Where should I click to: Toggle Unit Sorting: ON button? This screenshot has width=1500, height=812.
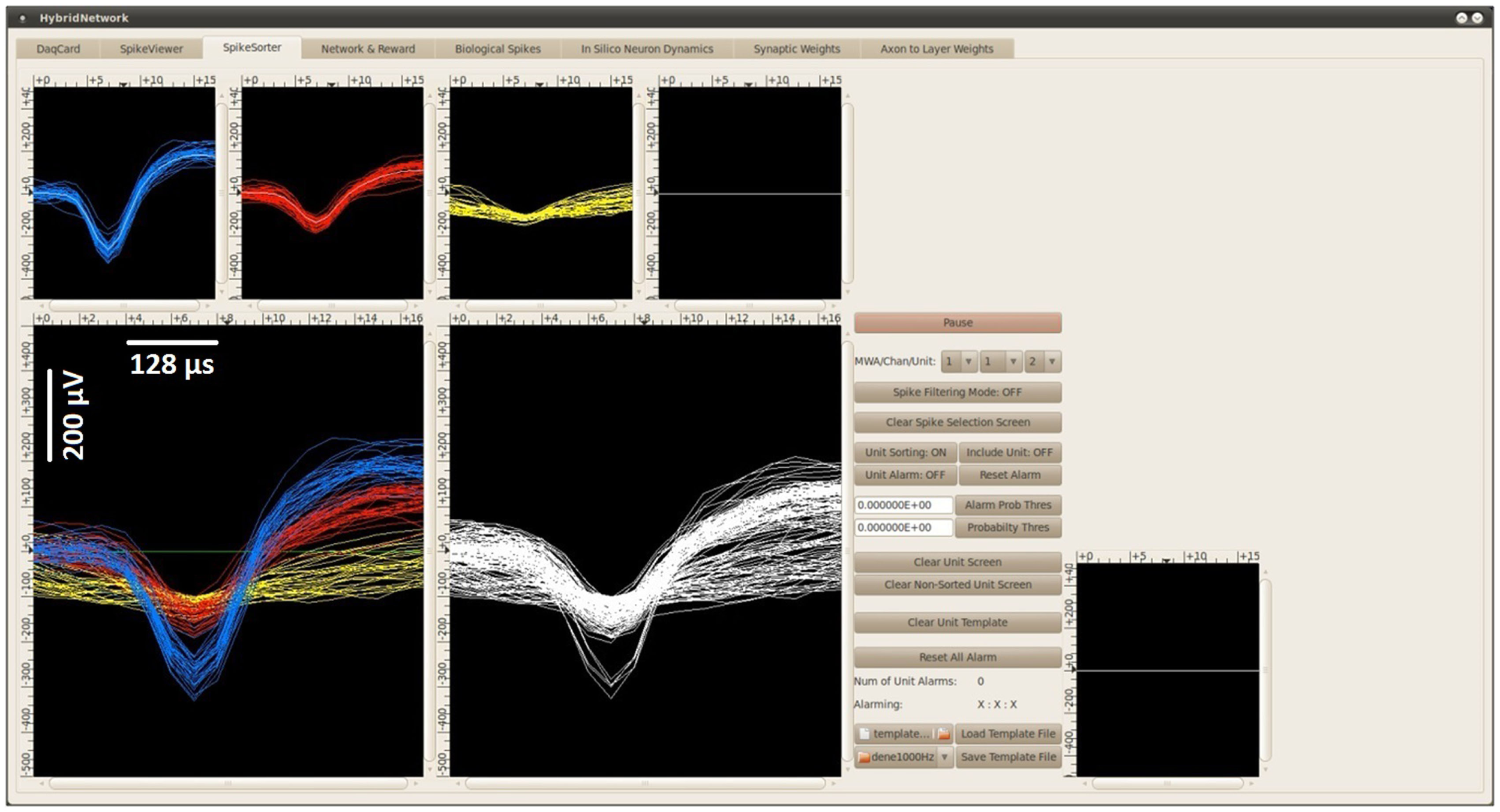point(905,453)
